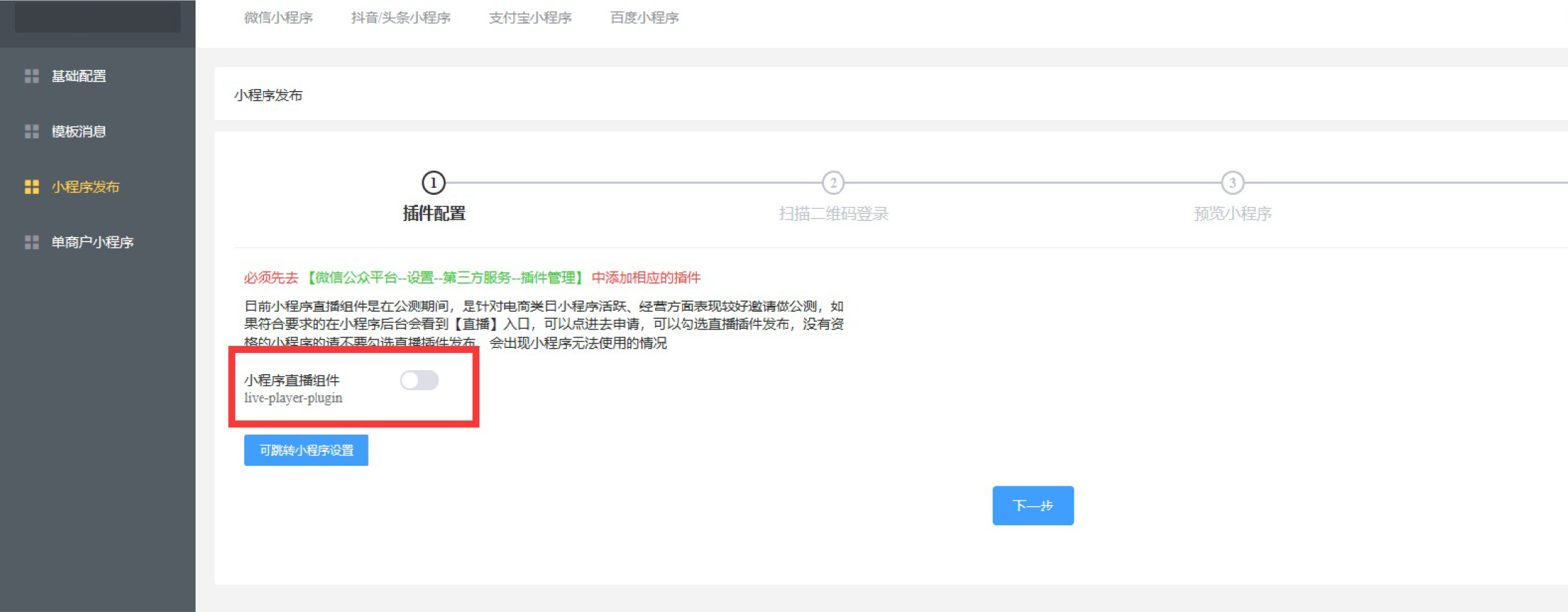Click step 2 circle for 扫描二维码登录
The height and width of the screenshot is (612, 1568).
(x=833, y=184)
